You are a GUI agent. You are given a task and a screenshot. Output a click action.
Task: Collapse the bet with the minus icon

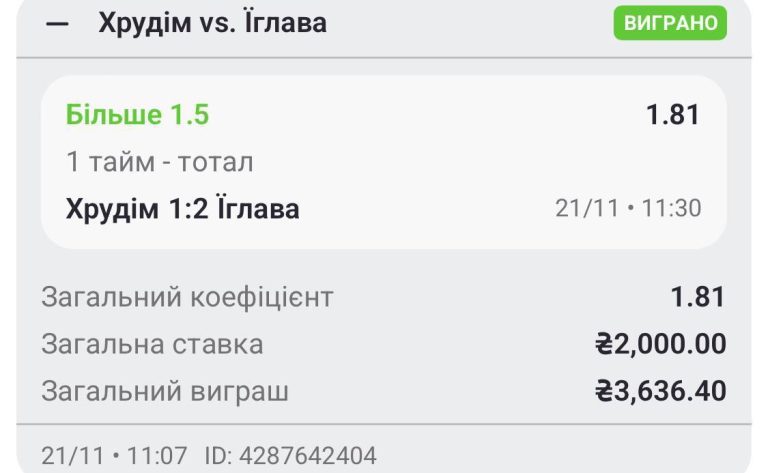point(58,24)
